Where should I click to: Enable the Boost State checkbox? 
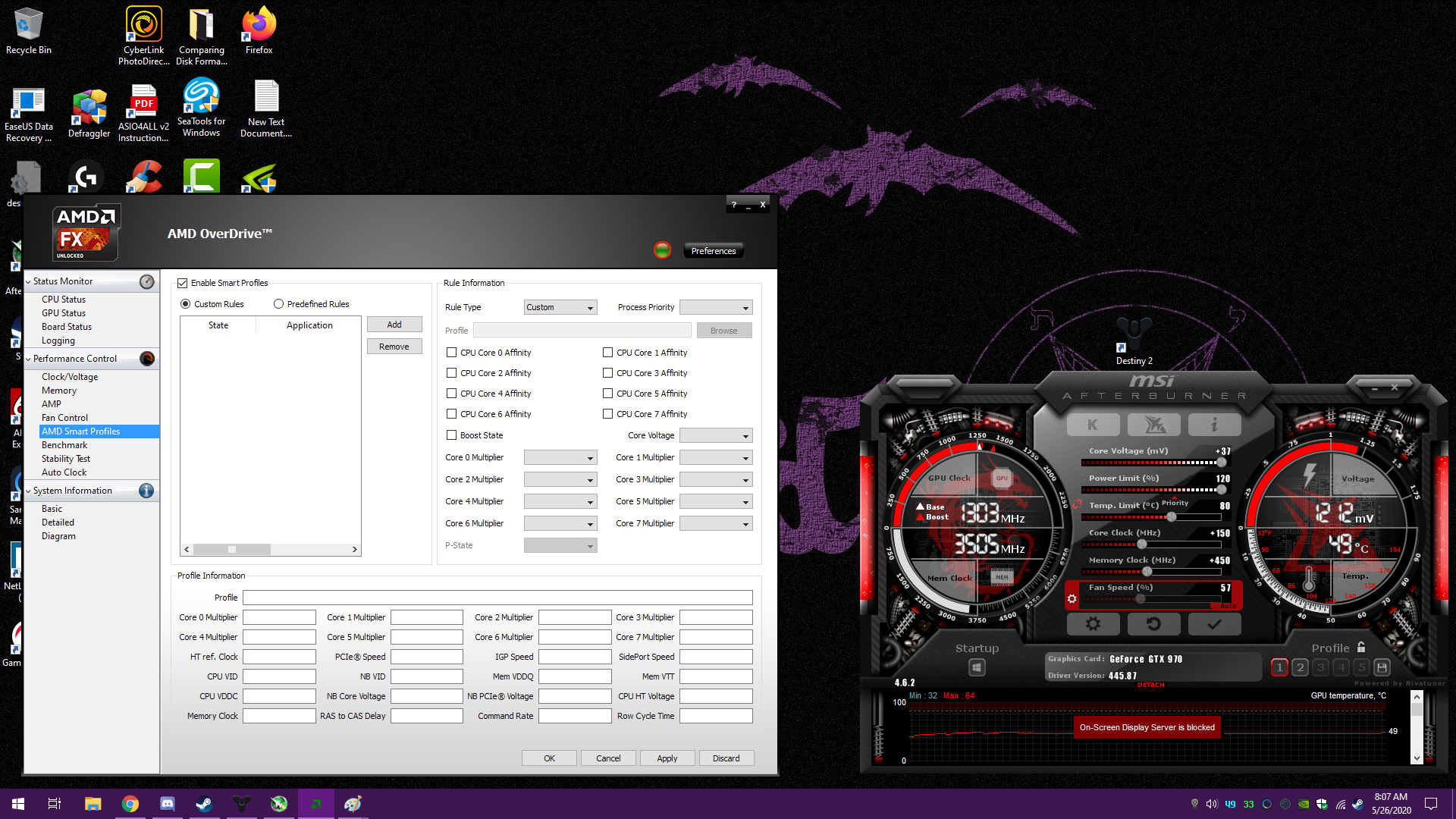tap(452, 435)
